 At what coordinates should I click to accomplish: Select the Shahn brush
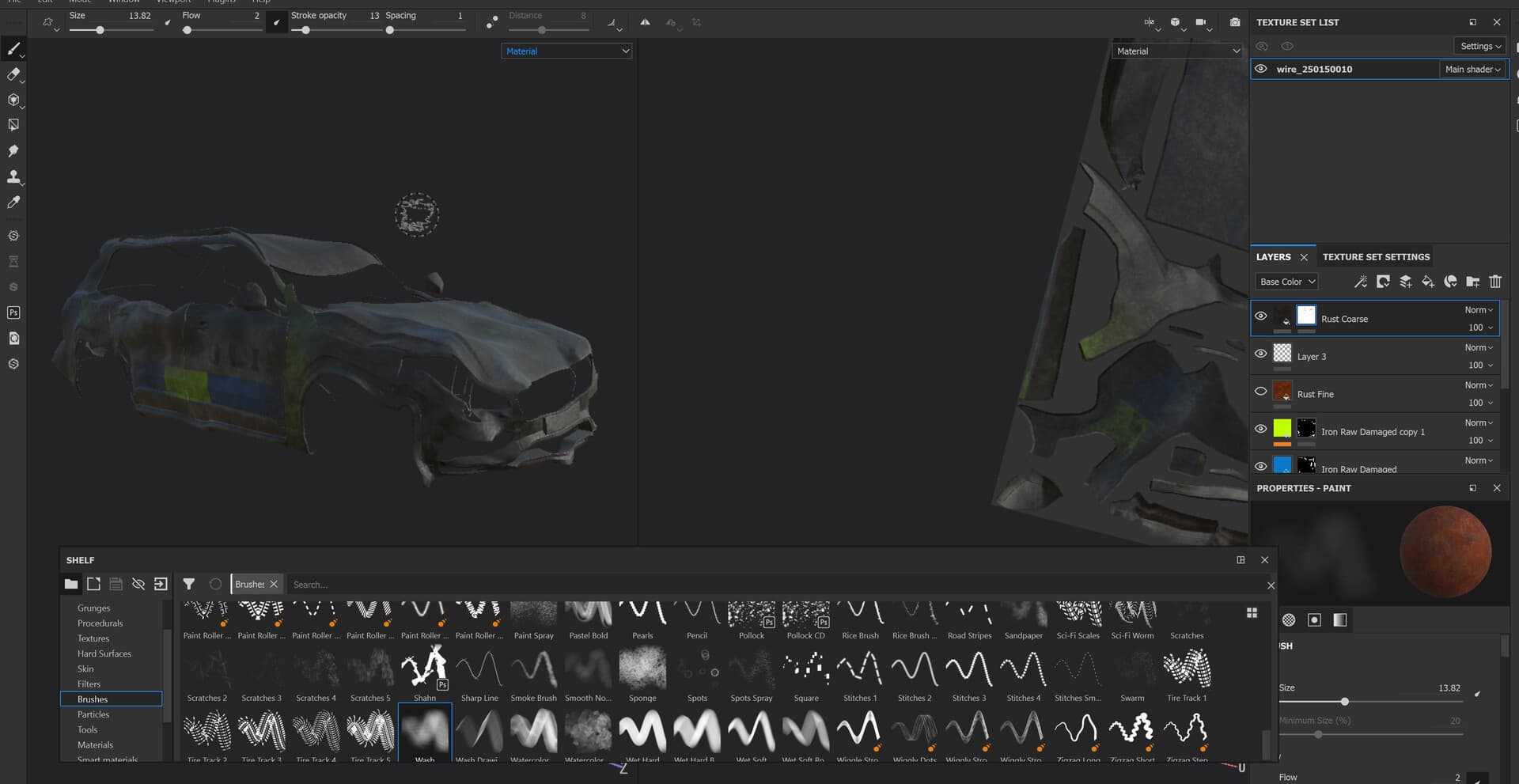[x=425, y=675]
